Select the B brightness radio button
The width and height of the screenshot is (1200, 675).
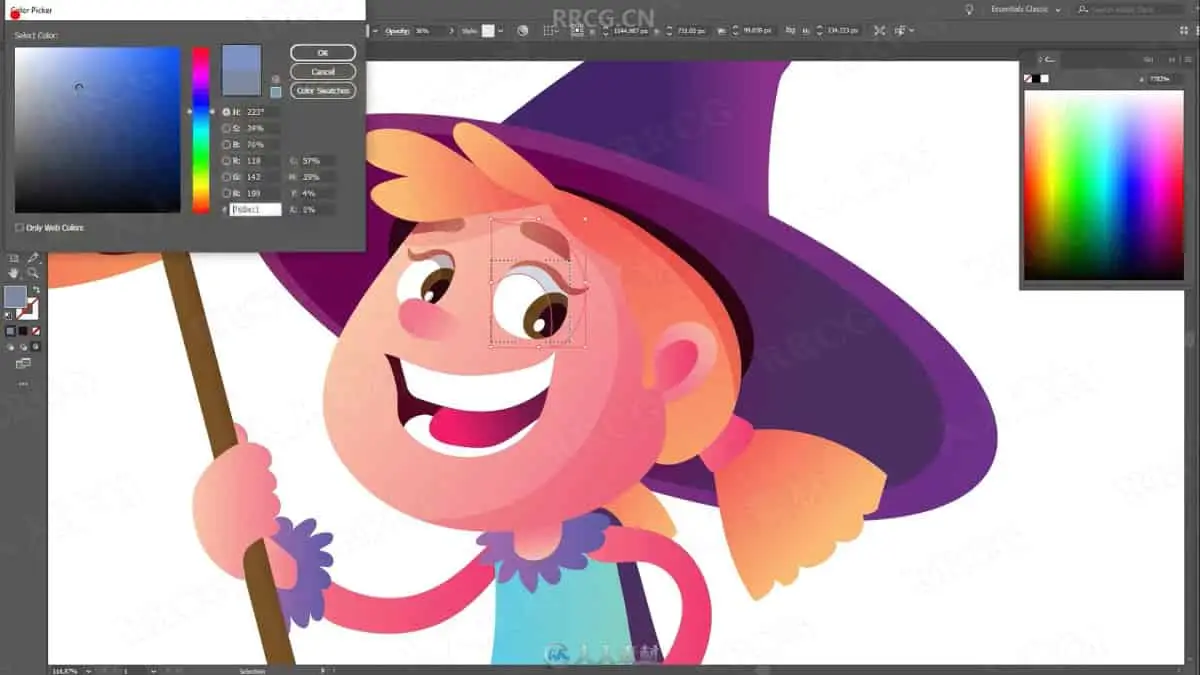[227, 144]
